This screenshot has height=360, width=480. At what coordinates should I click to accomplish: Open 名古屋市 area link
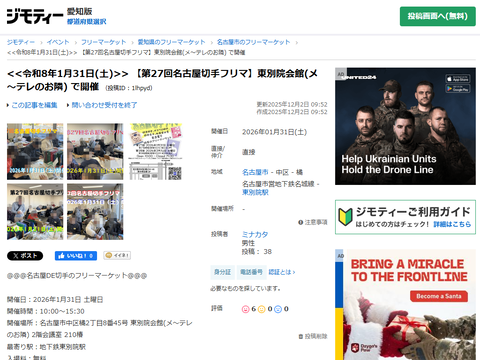pos(255,172)
